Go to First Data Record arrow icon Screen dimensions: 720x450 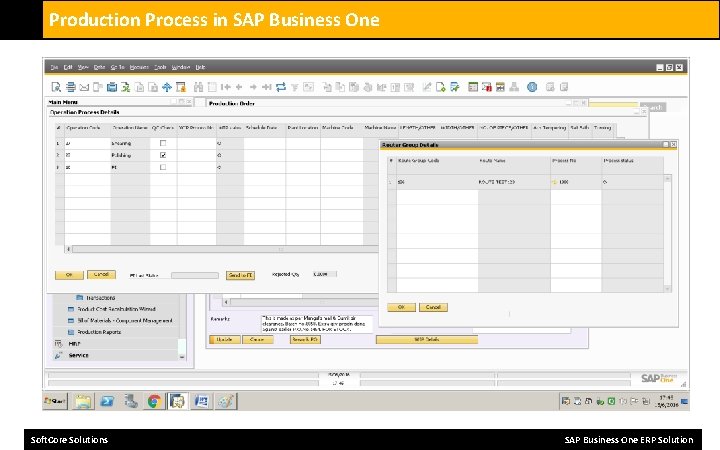pos(225,87)
